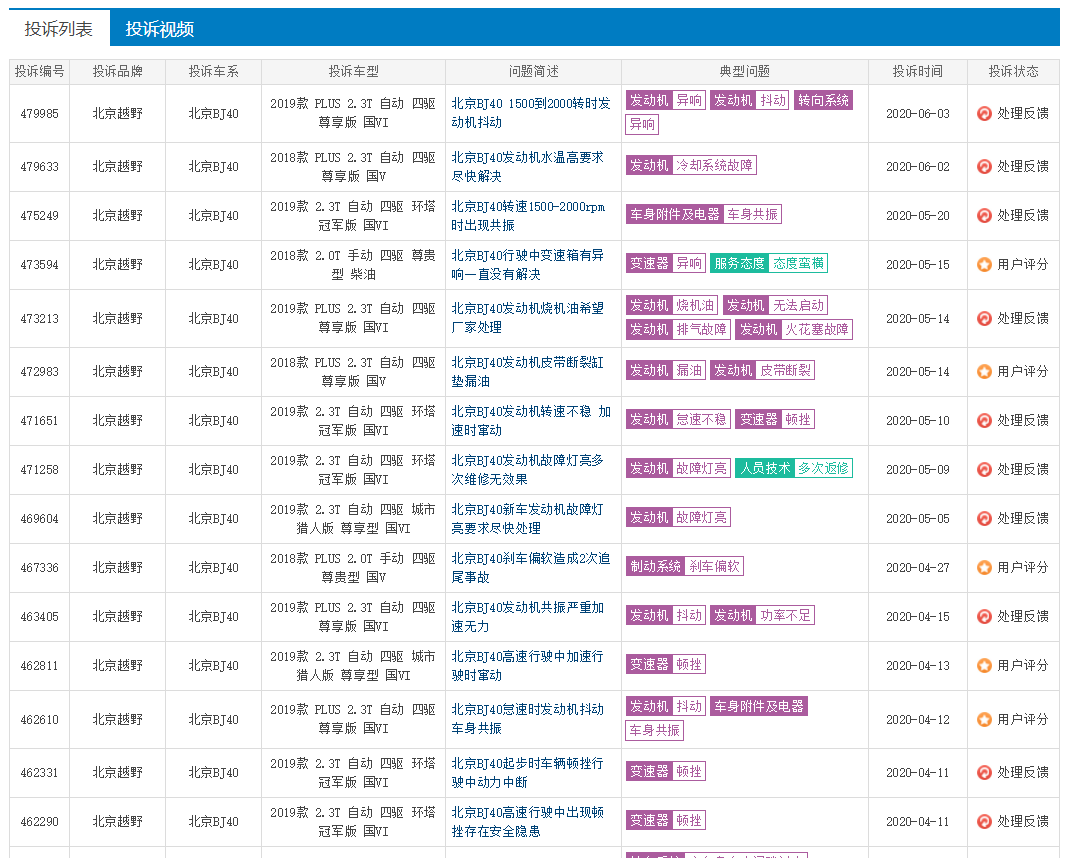Open complaint 北京BJ40新车发动机故障灯亮
The width and height of the screenshot is (1067, 858).
pyautogui.click(x=527, y=518)
